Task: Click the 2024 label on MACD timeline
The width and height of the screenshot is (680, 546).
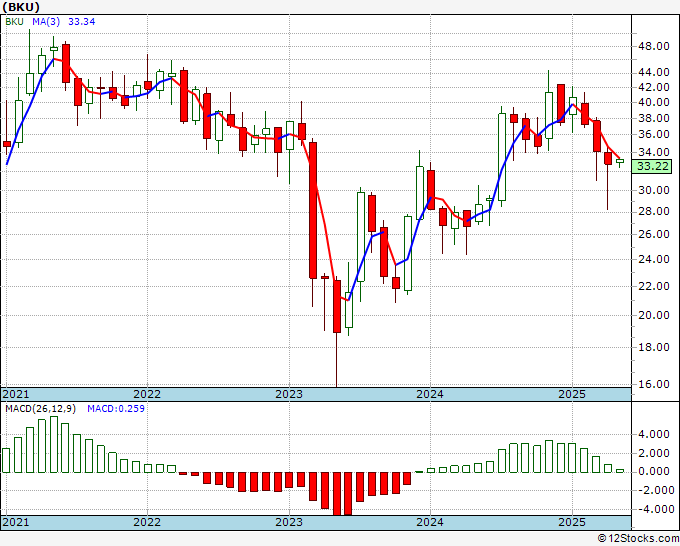Action: 430,522
